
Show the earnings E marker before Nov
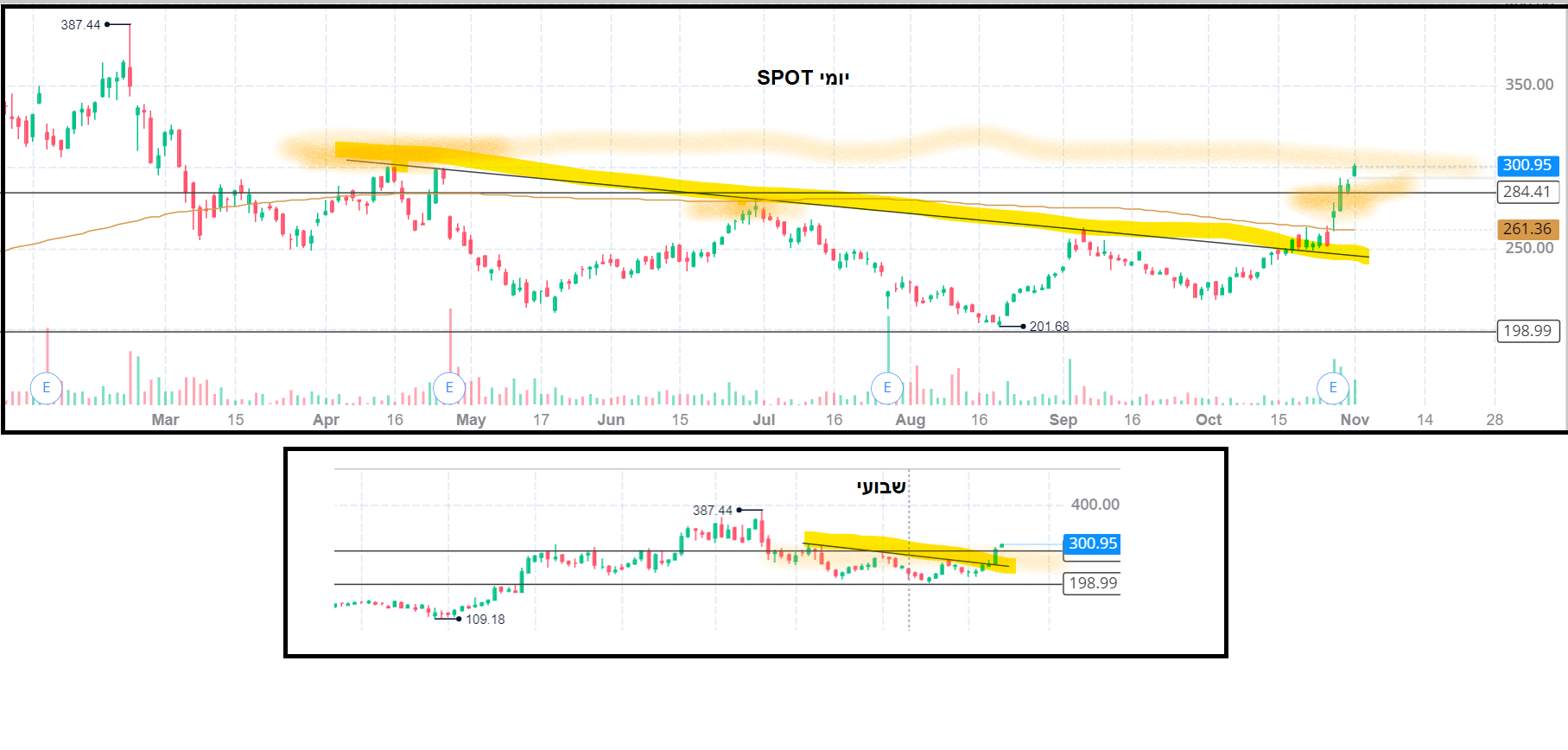pyautogui.click(x=1333, y=388)
